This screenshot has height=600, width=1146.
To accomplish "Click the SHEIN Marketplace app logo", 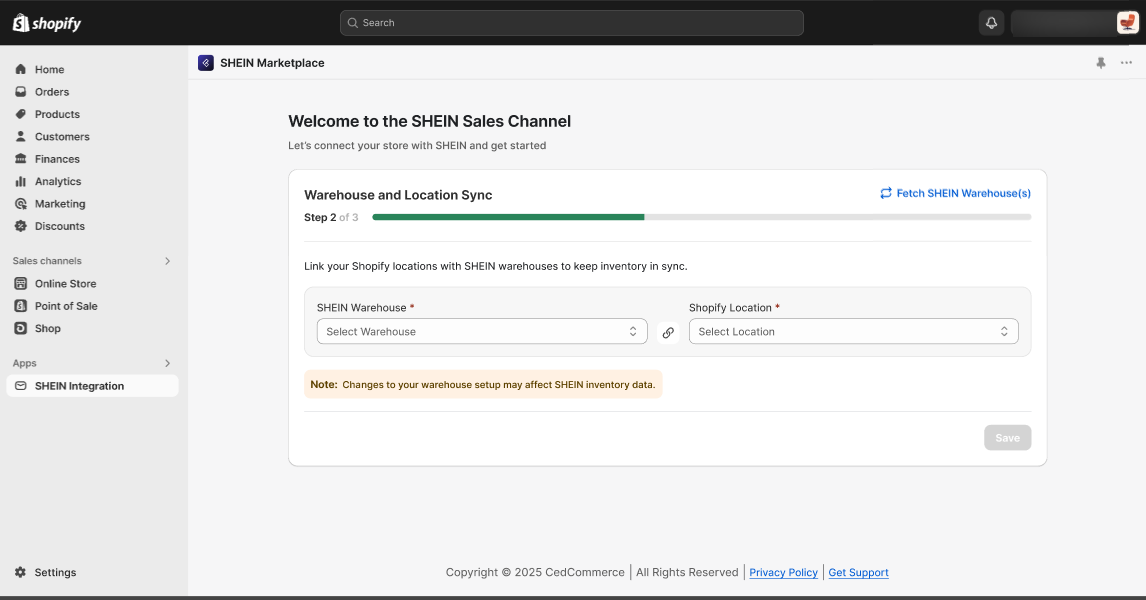I will click(206, 63).
